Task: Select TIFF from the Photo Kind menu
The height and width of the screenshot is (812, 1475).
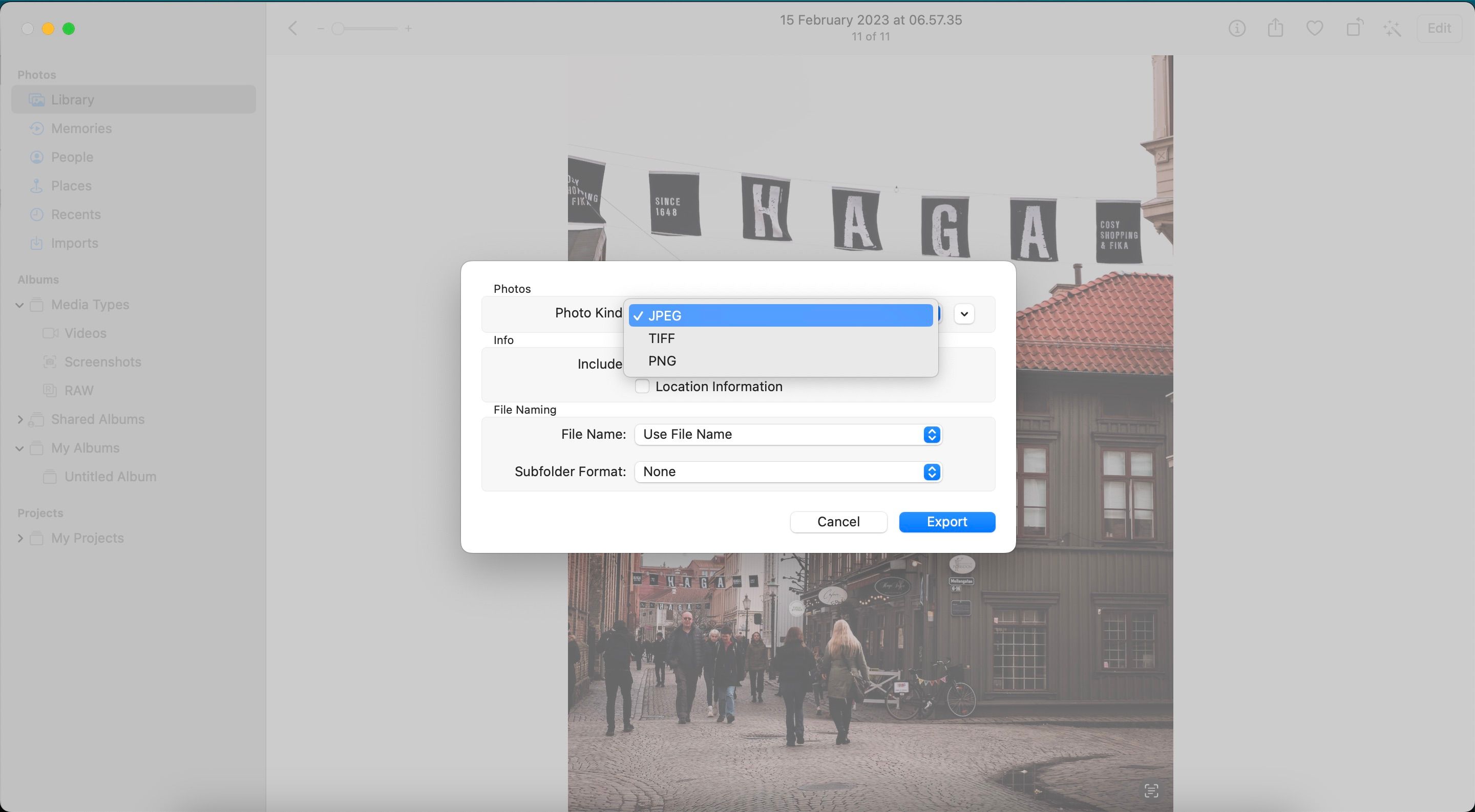Action: (661, 338)
